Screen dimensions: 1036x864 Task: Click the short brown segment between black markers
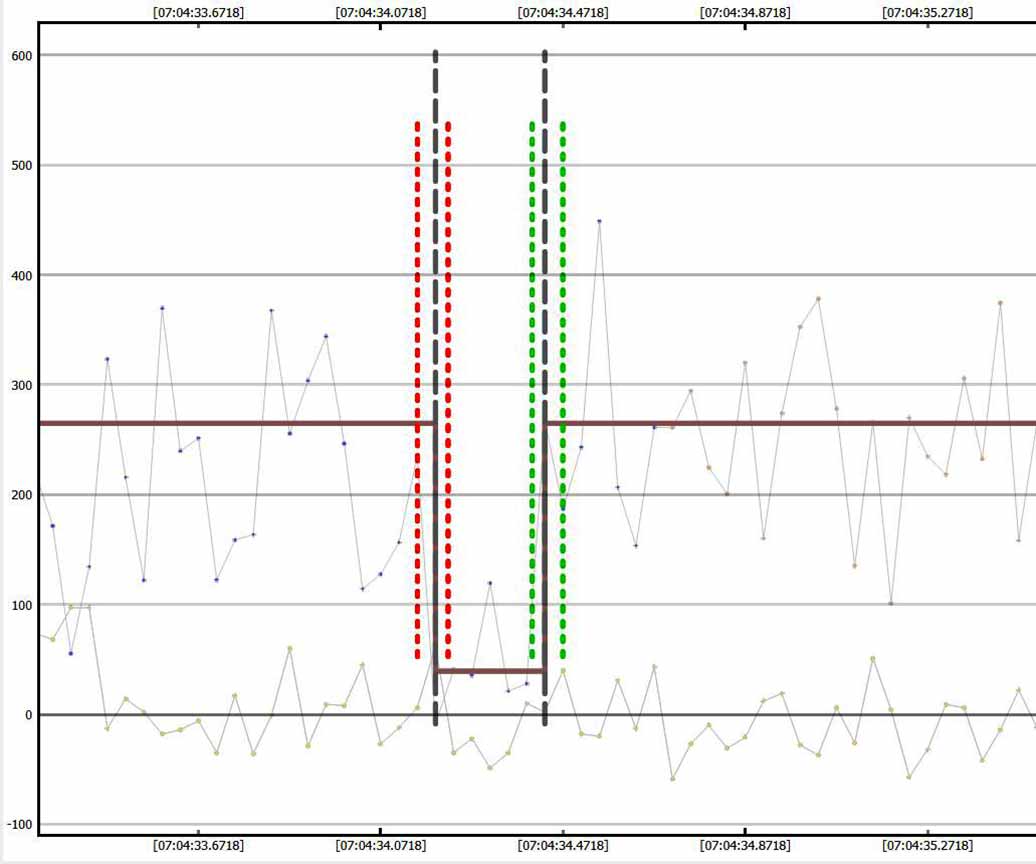click(490, 671)
